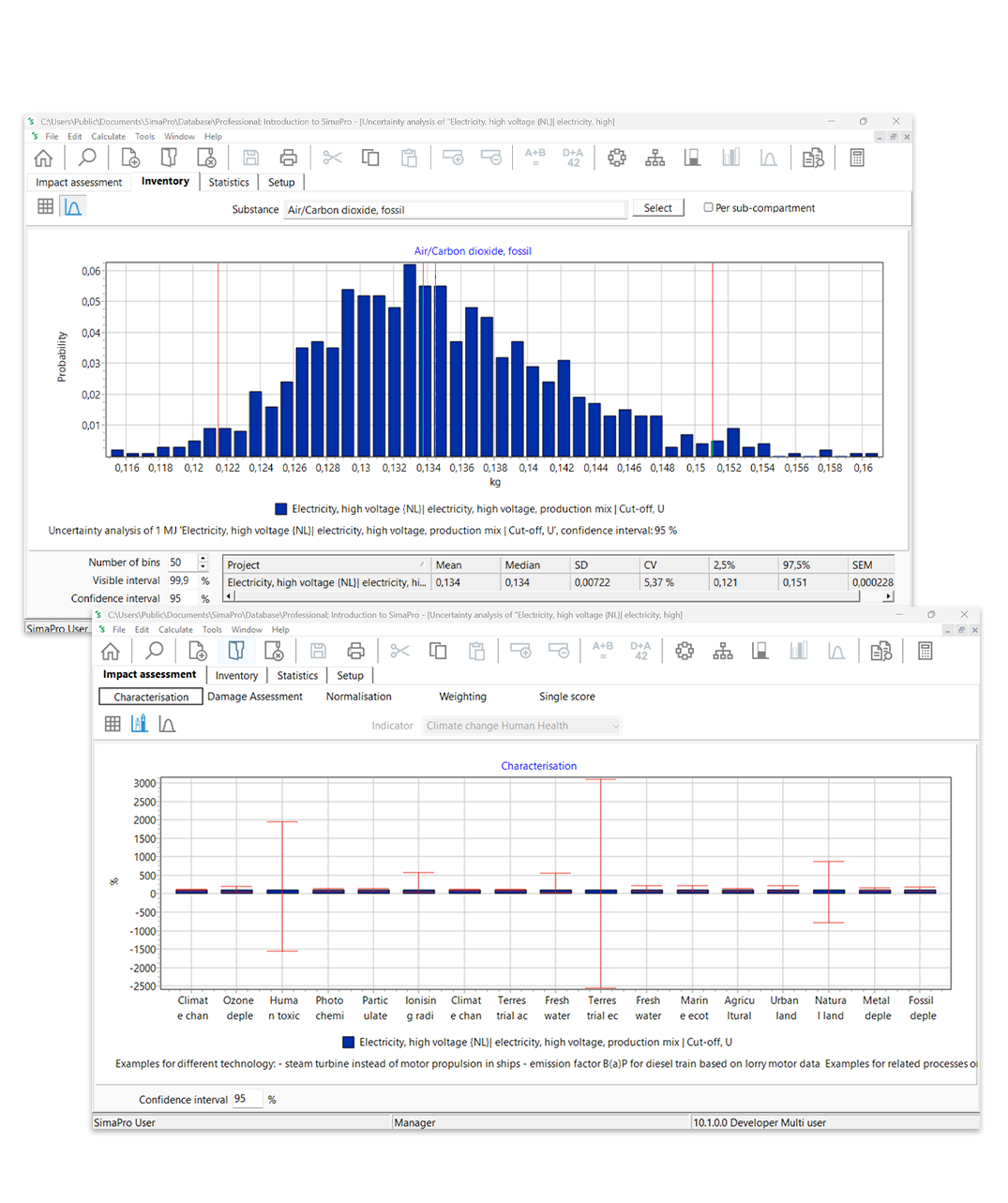Switch to histogram view in the Inventory tab
The image size is (1008, 1203).
[x=73, y=207]
